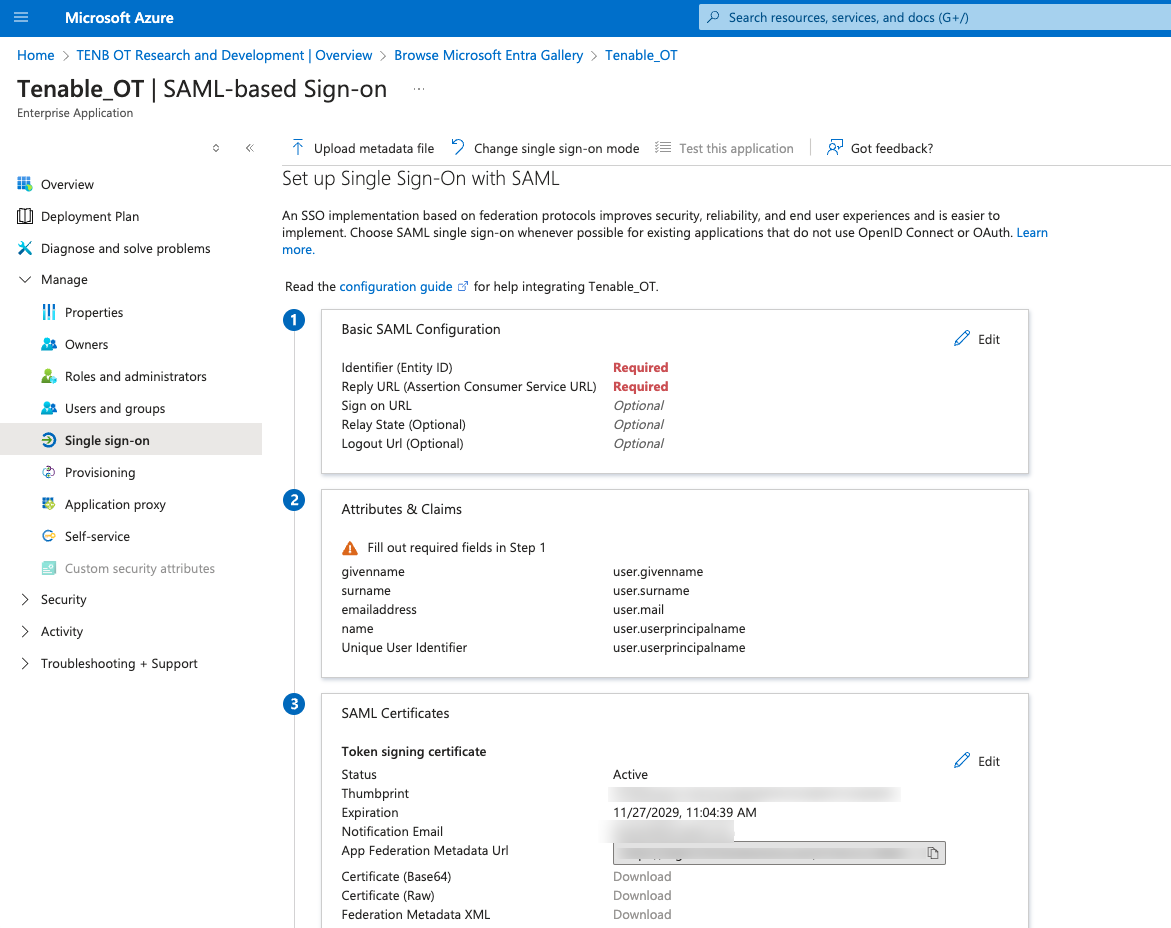Expand the Security section

25,600
